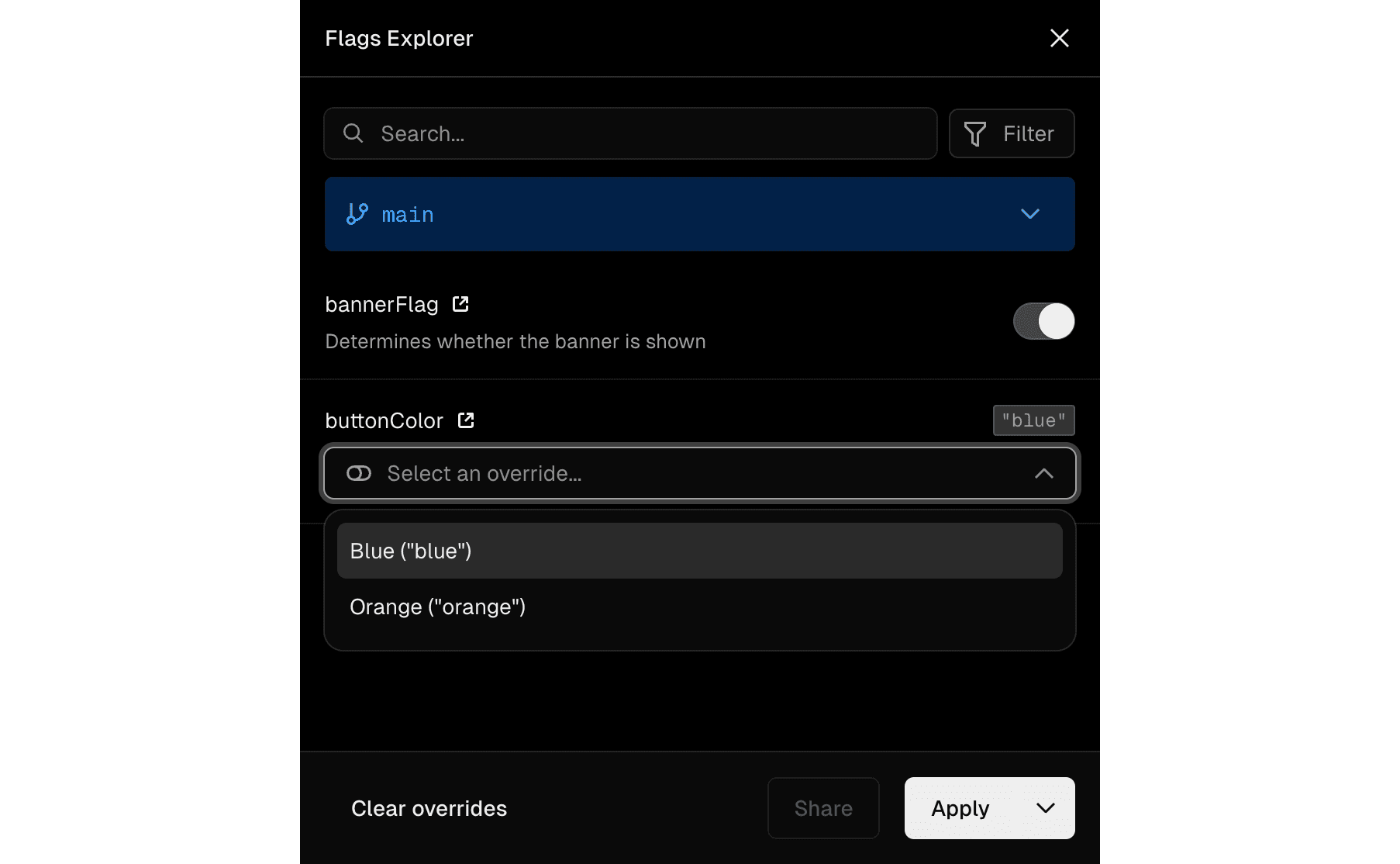This screenshot has height=864, width=1400.
Task: Open the main branch selector bar
Action: click(698, 214)
